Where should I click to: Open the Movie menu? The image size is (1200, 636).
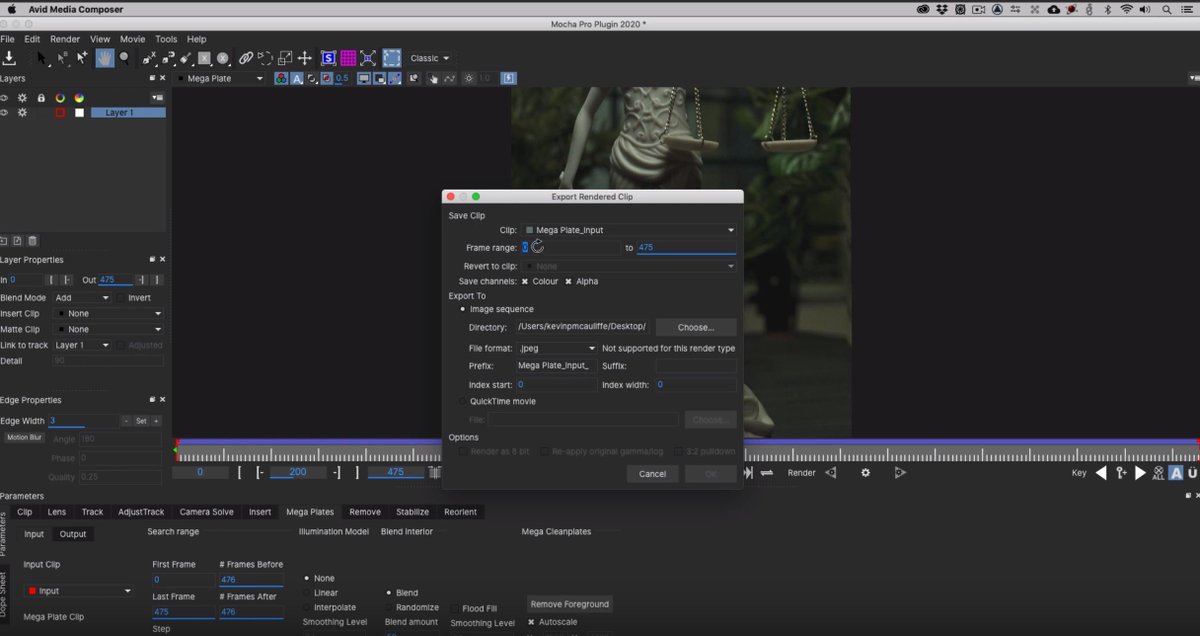(x=132, y=39)
